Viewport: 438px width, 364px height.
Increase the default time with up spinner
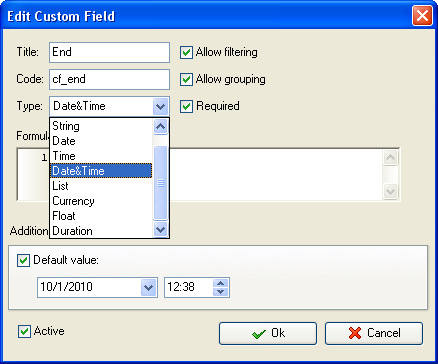pos(220,283)
